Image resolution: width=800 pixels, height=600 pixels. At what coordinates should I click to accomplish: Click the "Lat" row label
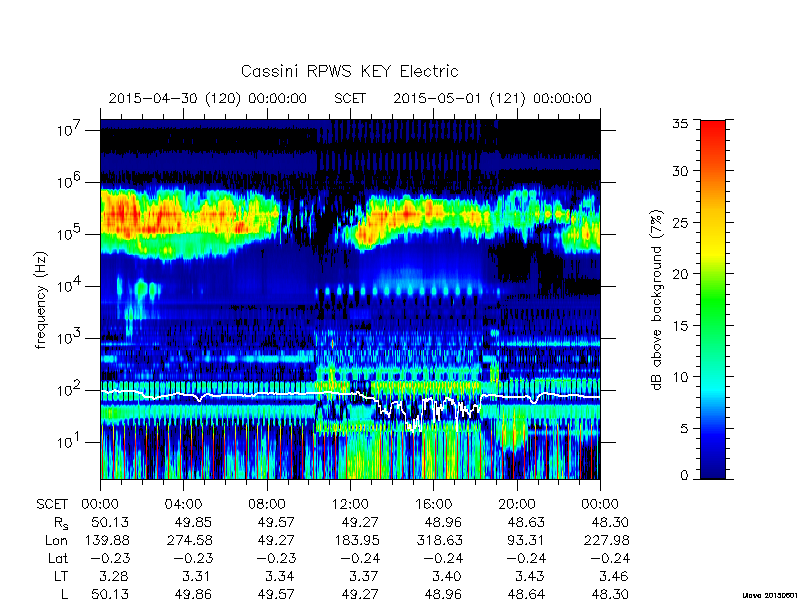[58, 558]
